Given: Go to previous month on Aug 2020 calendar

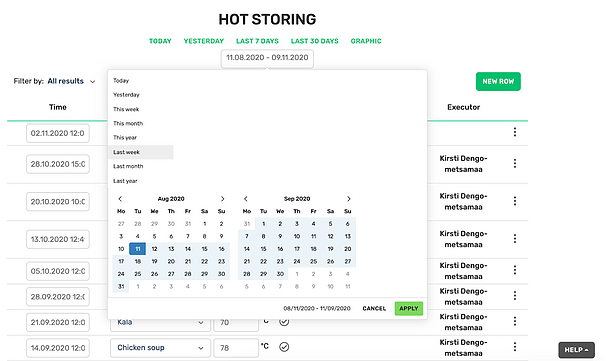Looking at the screenshot, I should coord(120,198).
